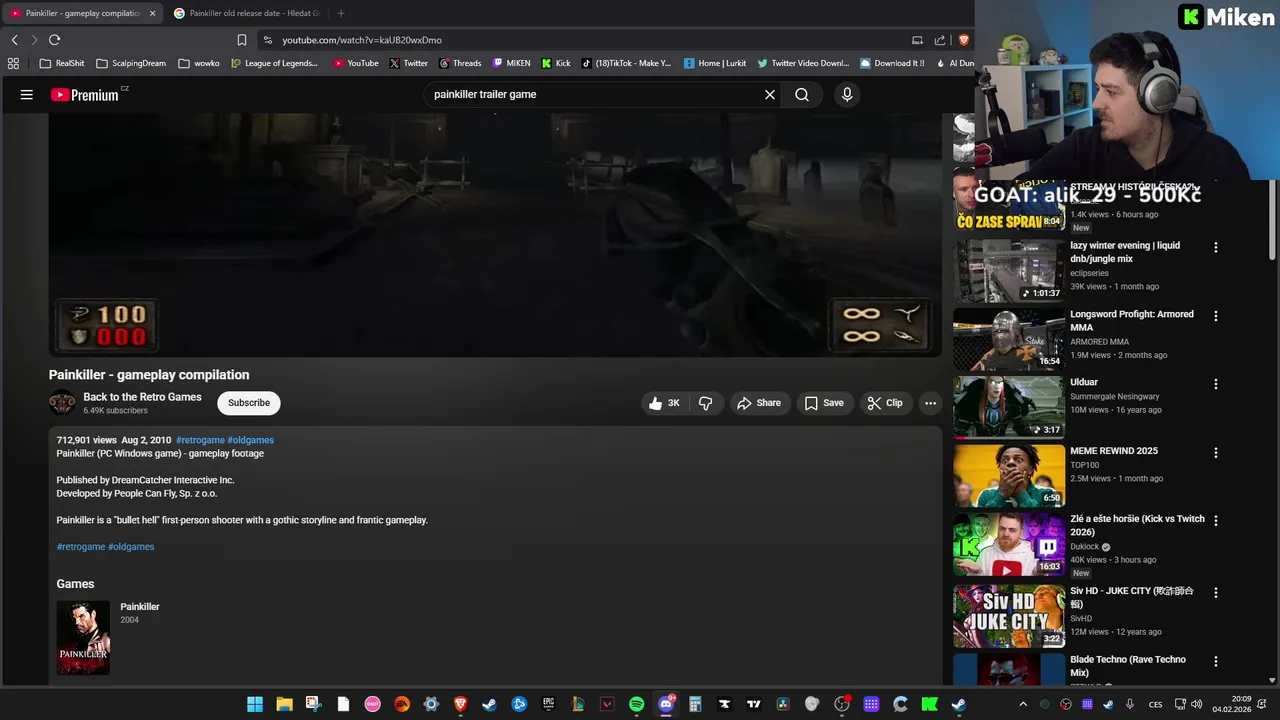Open the Calculator taskbar icon
Image resolution: width=1280 pixels, height=720 pixels.
pos(695,704)
